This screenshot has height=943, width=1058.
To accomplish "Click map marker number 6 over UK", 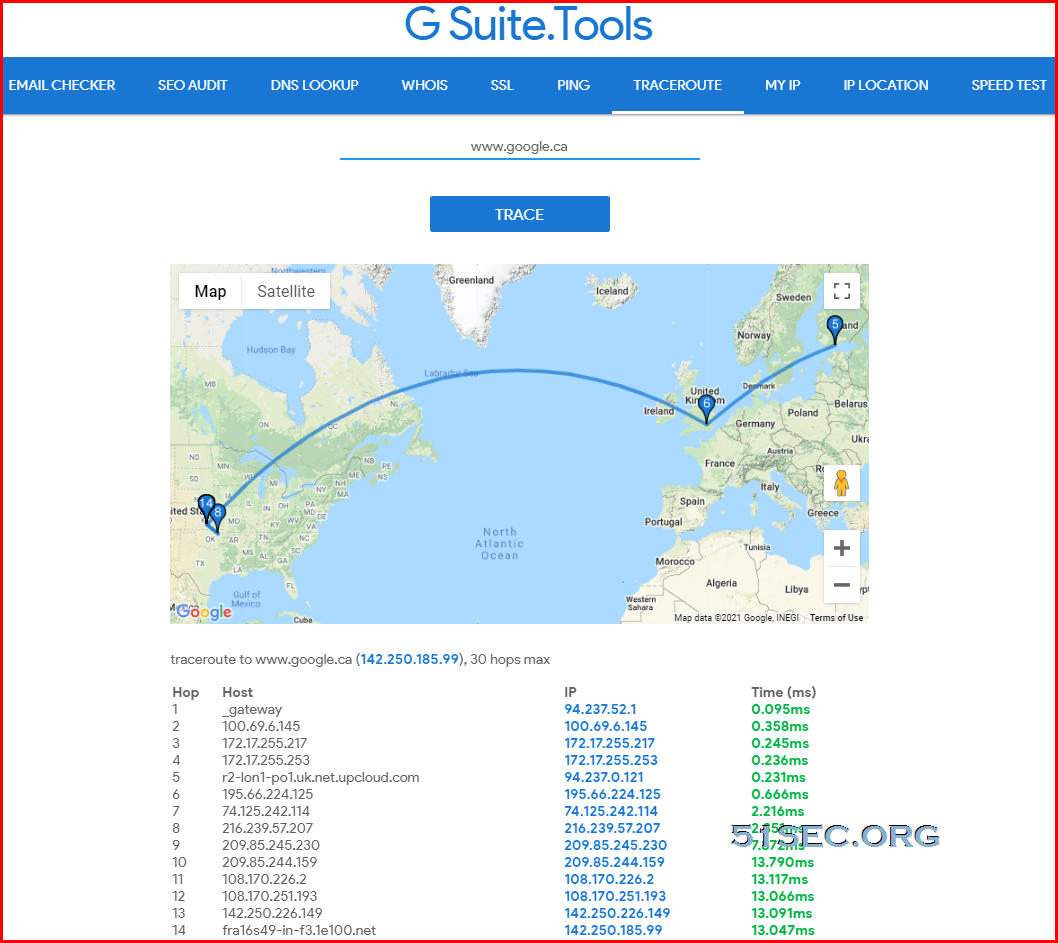I will 706,409.
